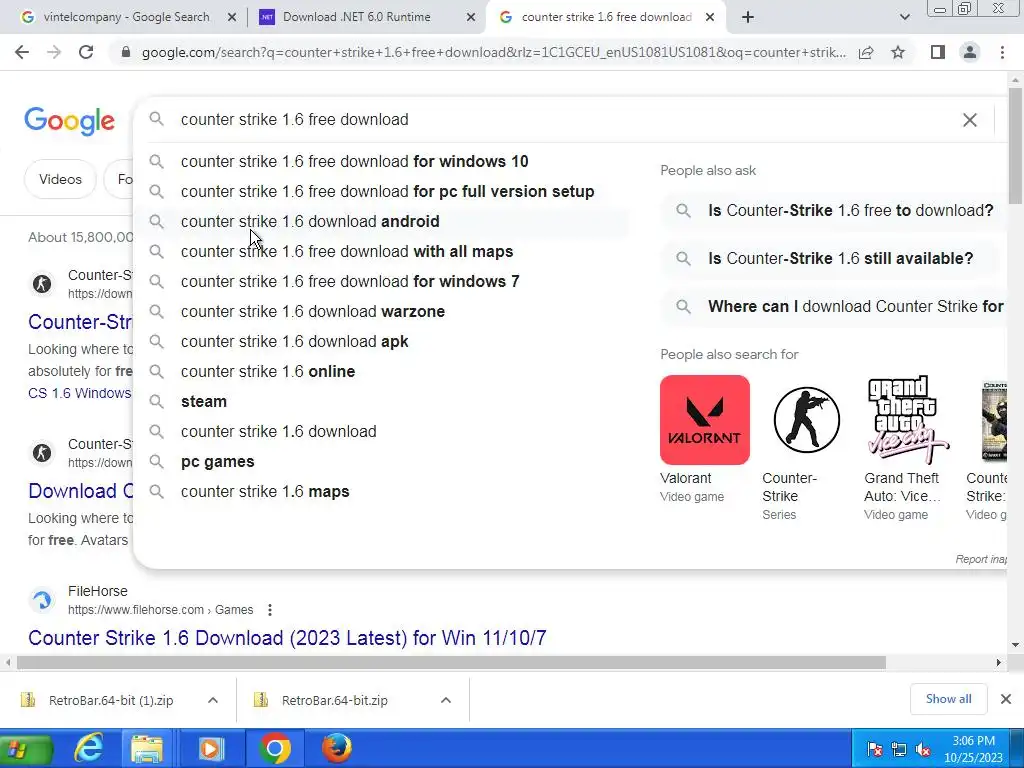Open a new tab with the plus button
Viewport: 1024px width, 768px height.
748,18
